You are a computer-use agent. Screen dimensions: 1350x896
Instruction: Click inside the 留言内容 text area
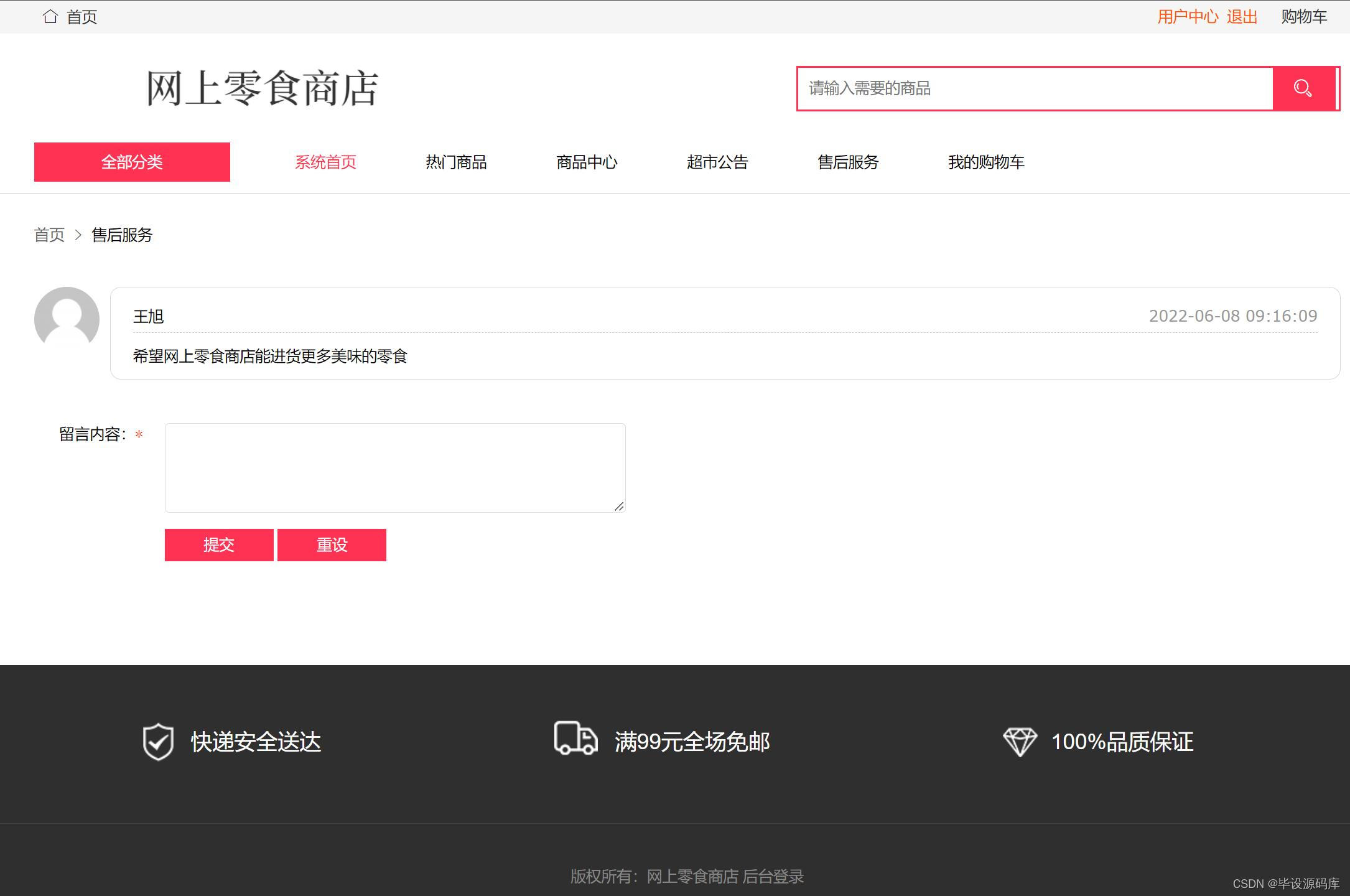click(x=394, y=468)
